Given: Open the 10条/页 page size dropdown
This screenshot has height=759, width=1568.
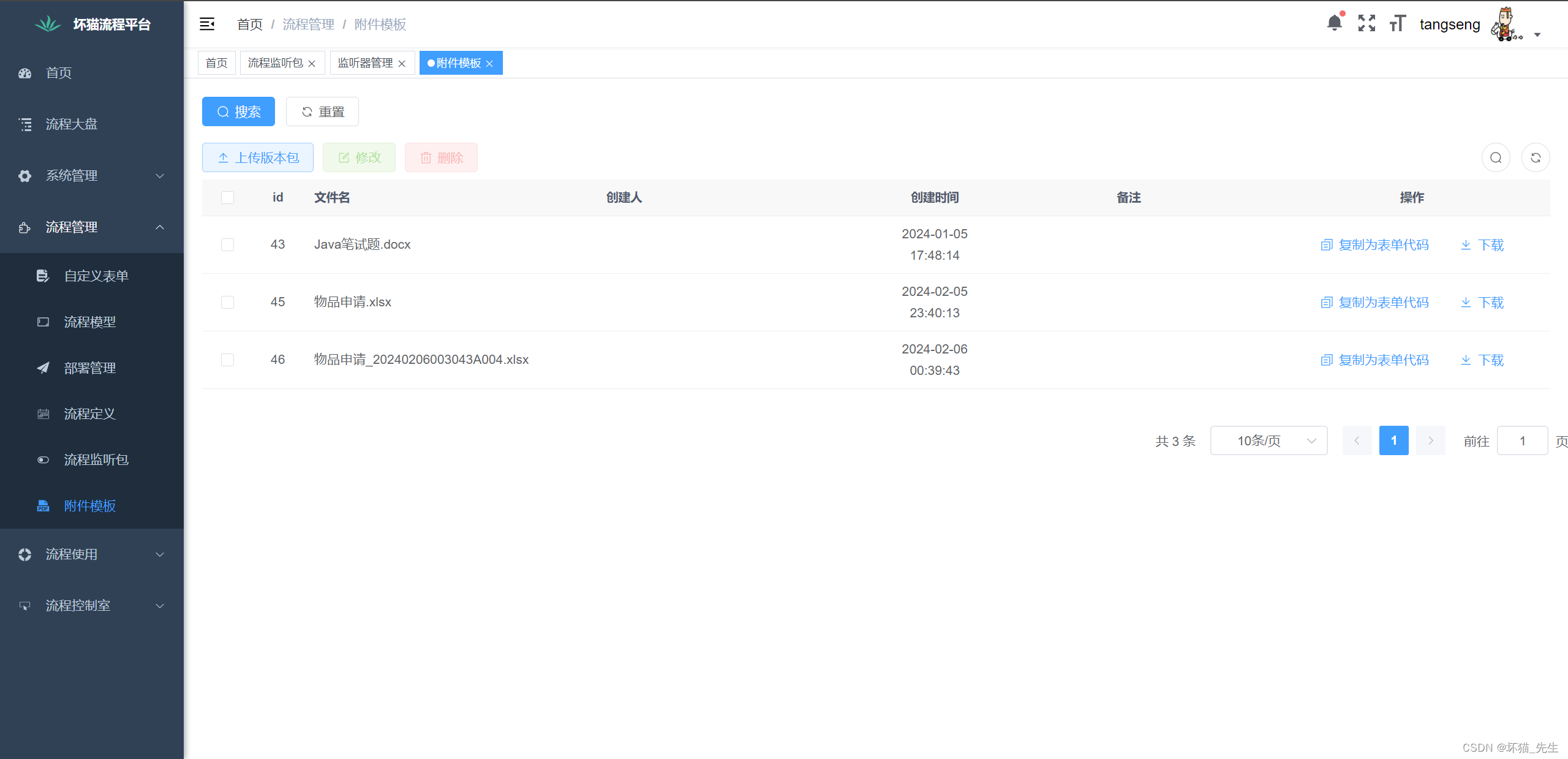Looking at the screenshot, I should click(1268, 441).
